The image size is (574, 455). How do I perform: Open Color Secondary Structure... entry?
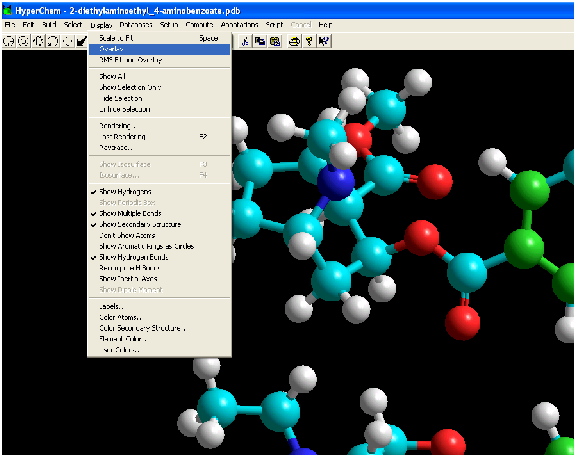pyautogui.click(x=159, y=328)
